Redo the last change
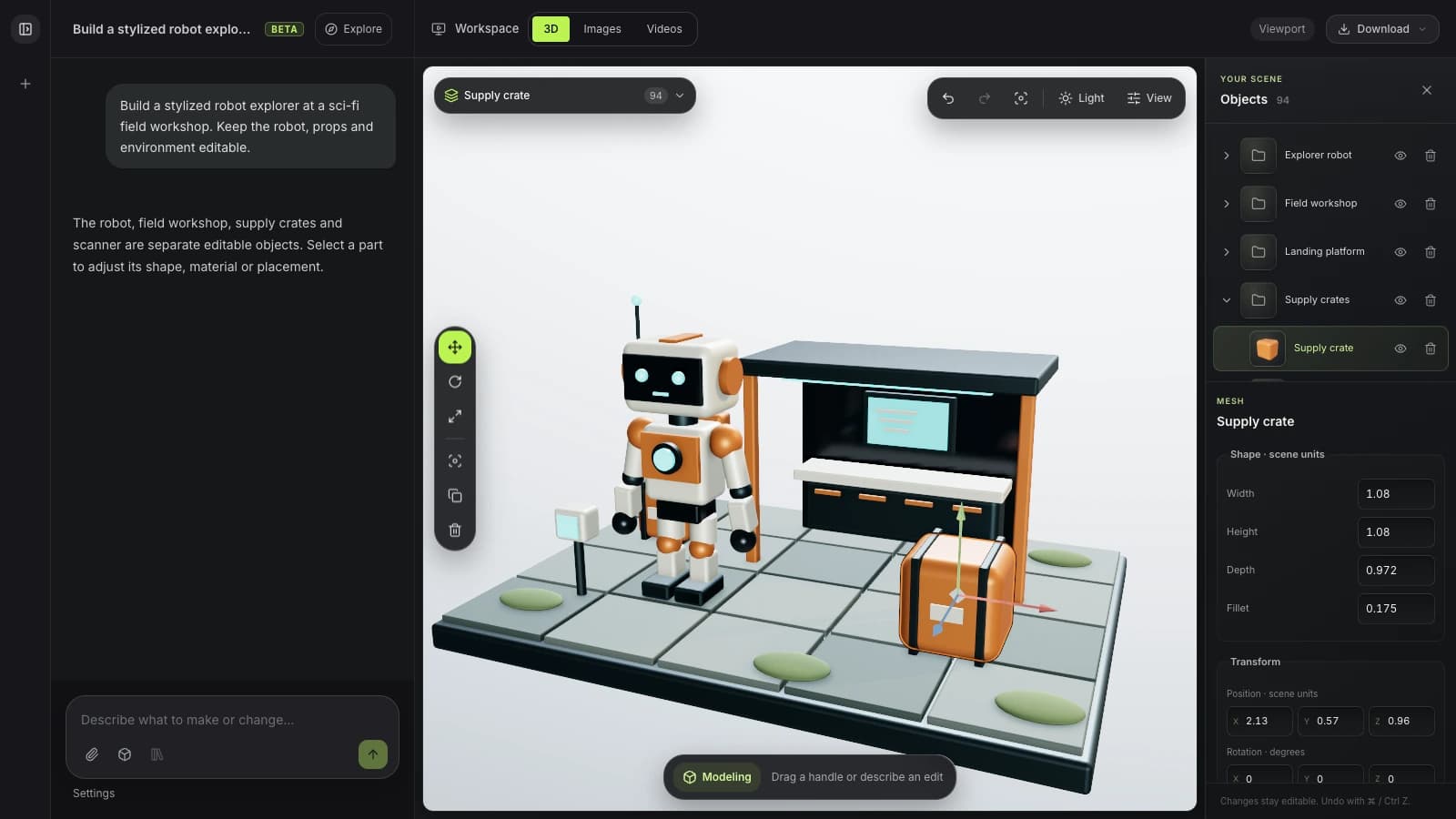 point(984,98)
